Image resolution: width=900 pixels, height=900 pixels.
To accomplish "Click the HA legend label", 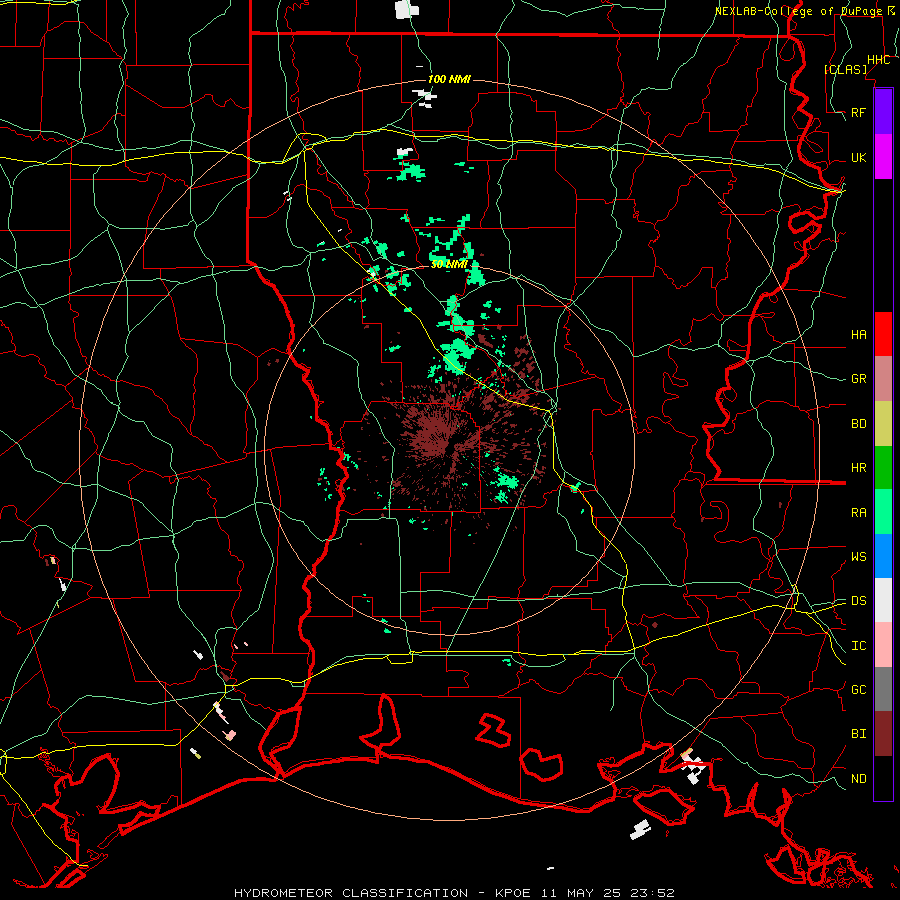I will [x=858, y=334].
